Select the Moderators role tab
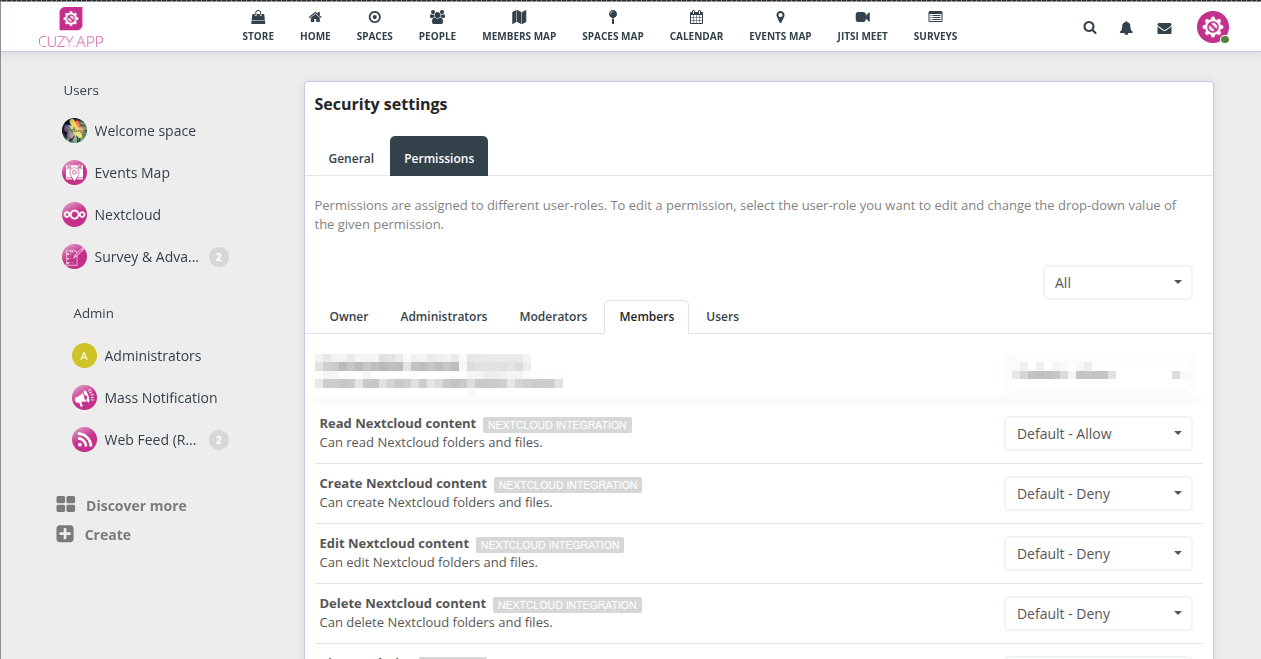The width and height of the screenshot is (1261, 659). [x=553, y=316]
